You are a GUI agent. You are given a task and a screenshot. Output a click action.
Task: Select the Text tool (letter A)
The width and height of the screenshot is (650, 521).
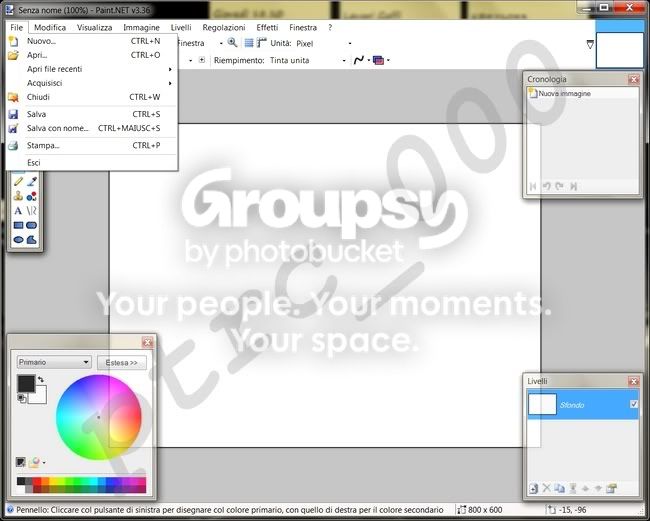click(18, 211)
